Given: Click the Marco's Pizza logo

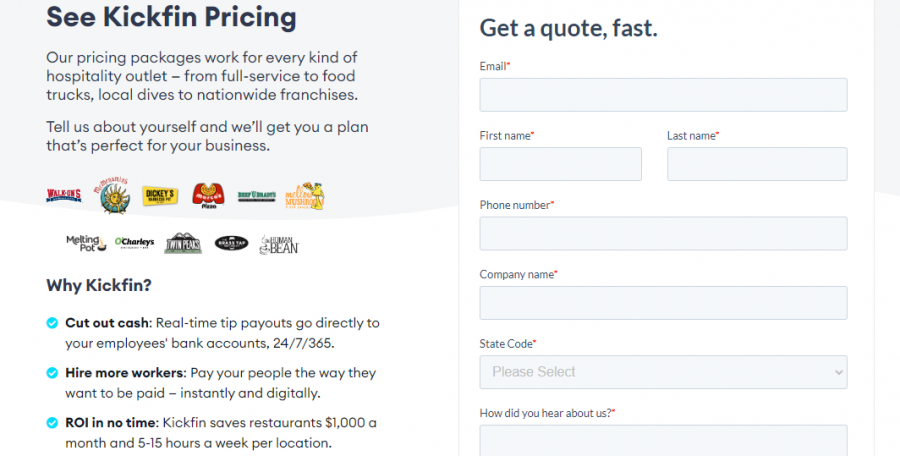Looking at the screenshot, I should point(207,195).
